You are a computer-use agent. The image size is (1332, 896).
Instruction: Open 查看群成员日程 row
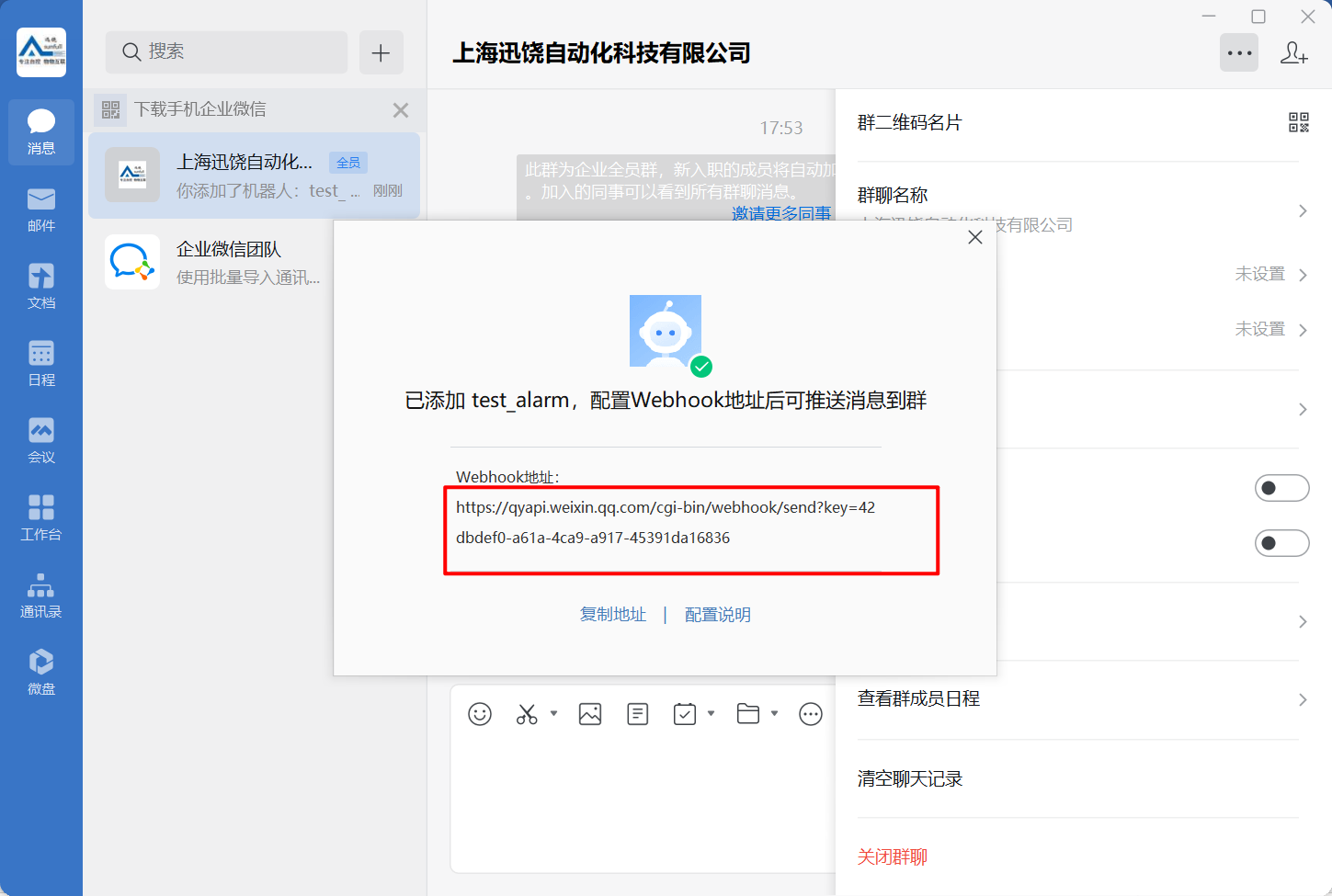1083,699
